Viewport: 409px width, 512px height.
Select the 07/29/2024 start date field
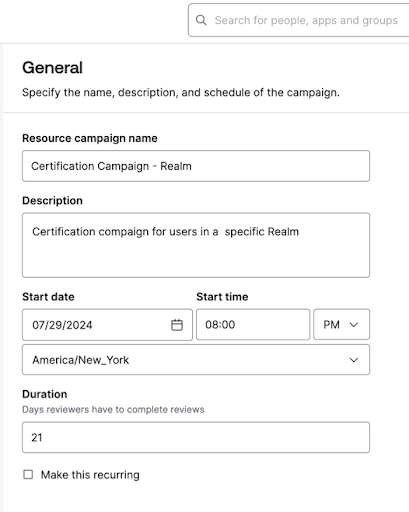pos(107,325)
